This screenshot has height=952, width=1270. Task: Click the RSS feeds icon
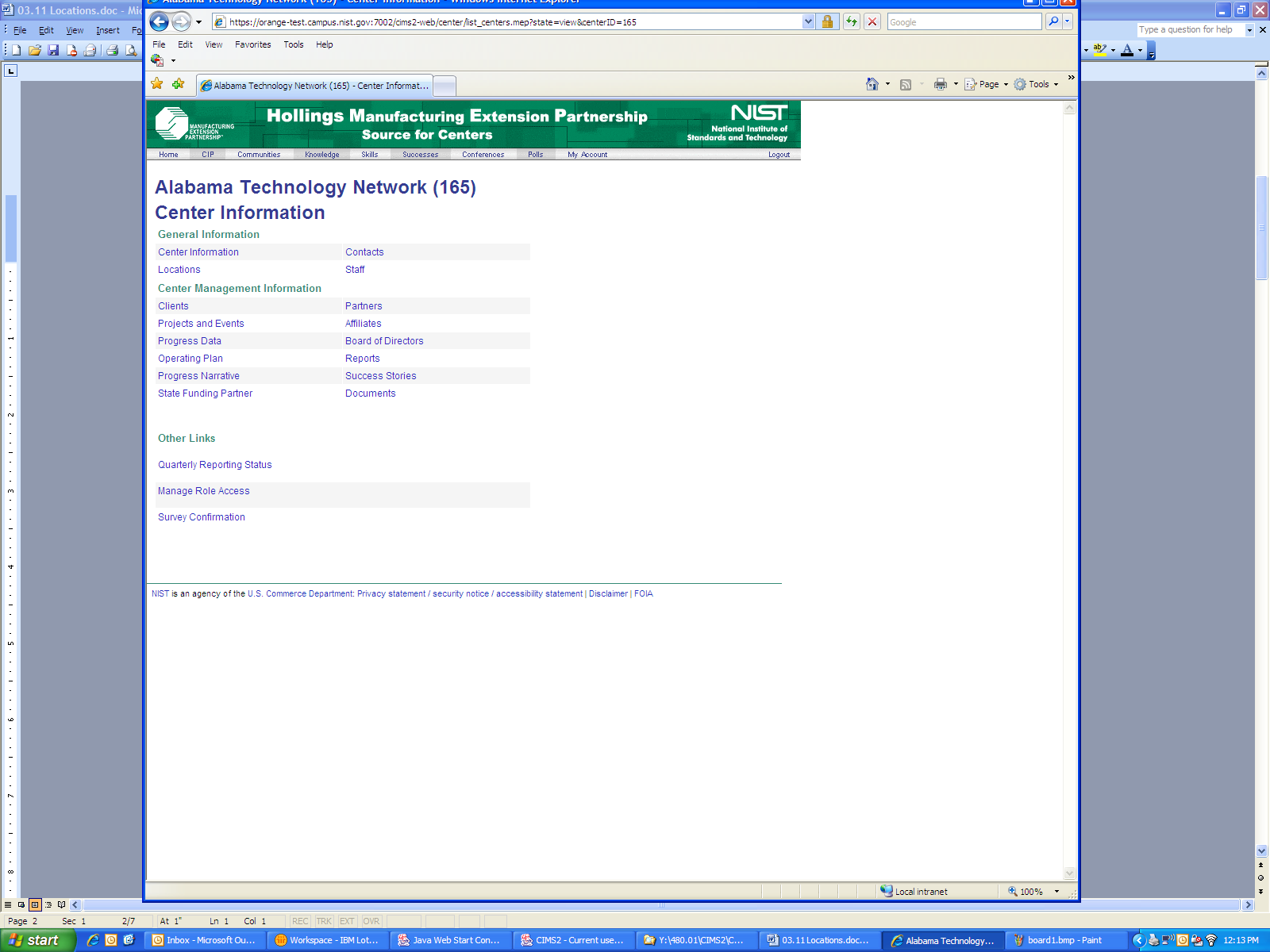click(x=906, y=84)
